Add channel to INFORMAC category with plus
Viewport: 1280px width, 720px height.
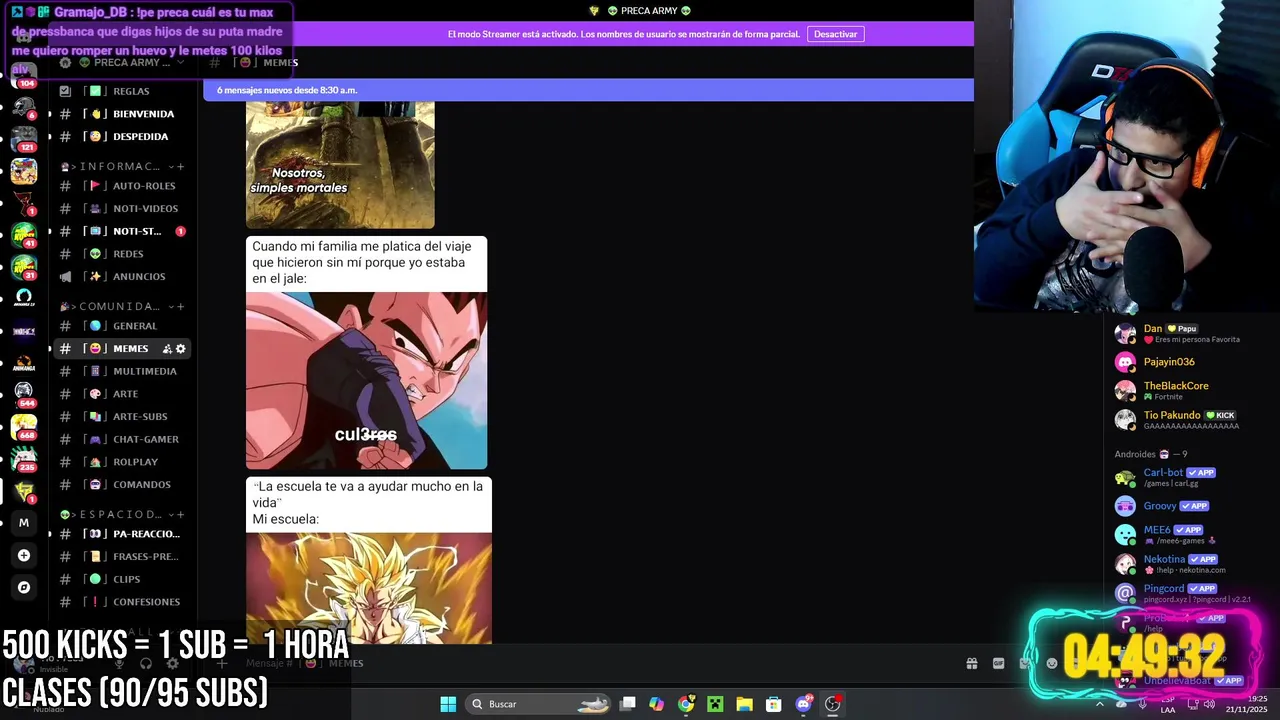click(180, 166)
